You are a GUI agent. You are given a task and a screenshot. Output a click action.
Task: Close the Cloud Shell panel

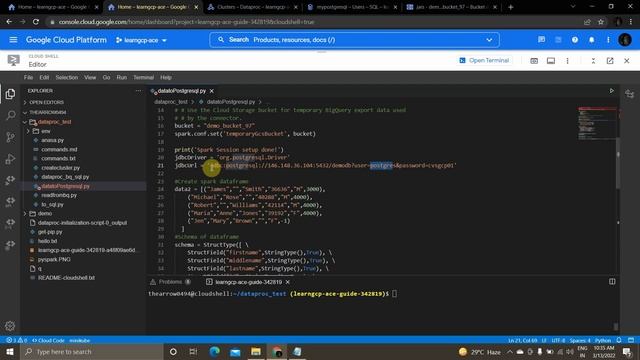[x=627, y=60]
